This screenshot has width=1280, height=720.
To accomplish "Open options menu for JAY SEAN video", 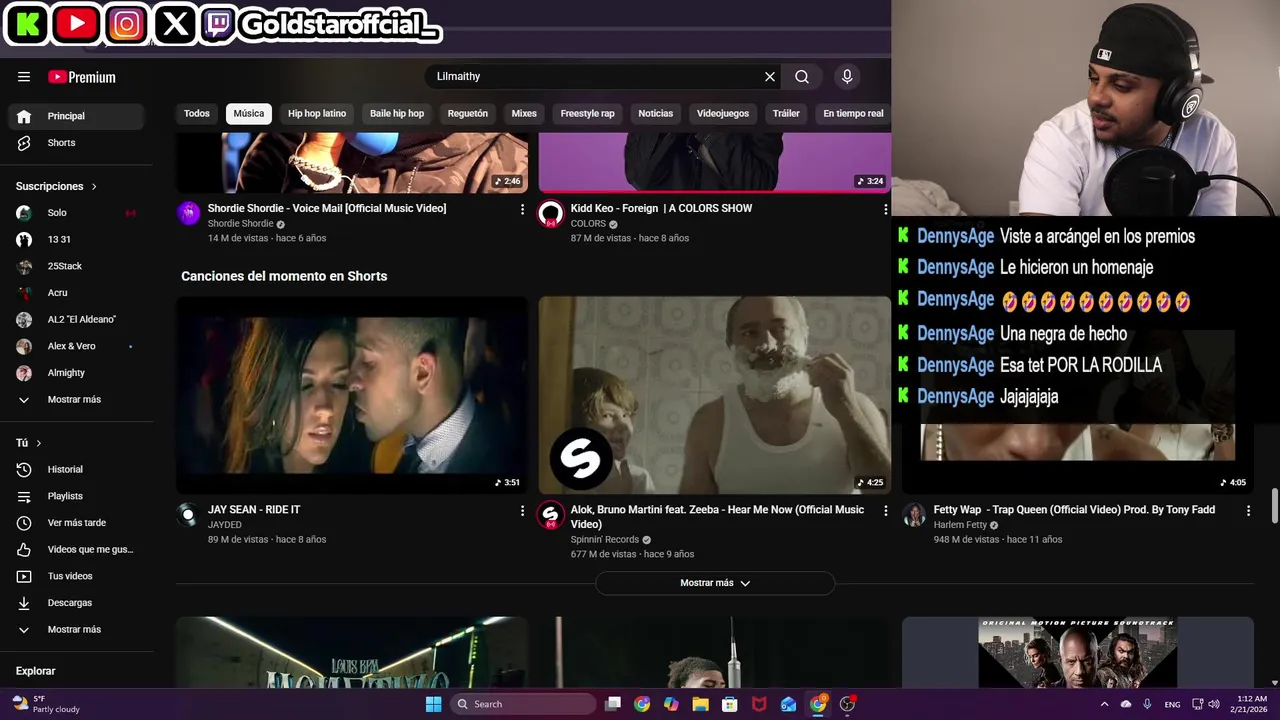I will tap(522, 510).
